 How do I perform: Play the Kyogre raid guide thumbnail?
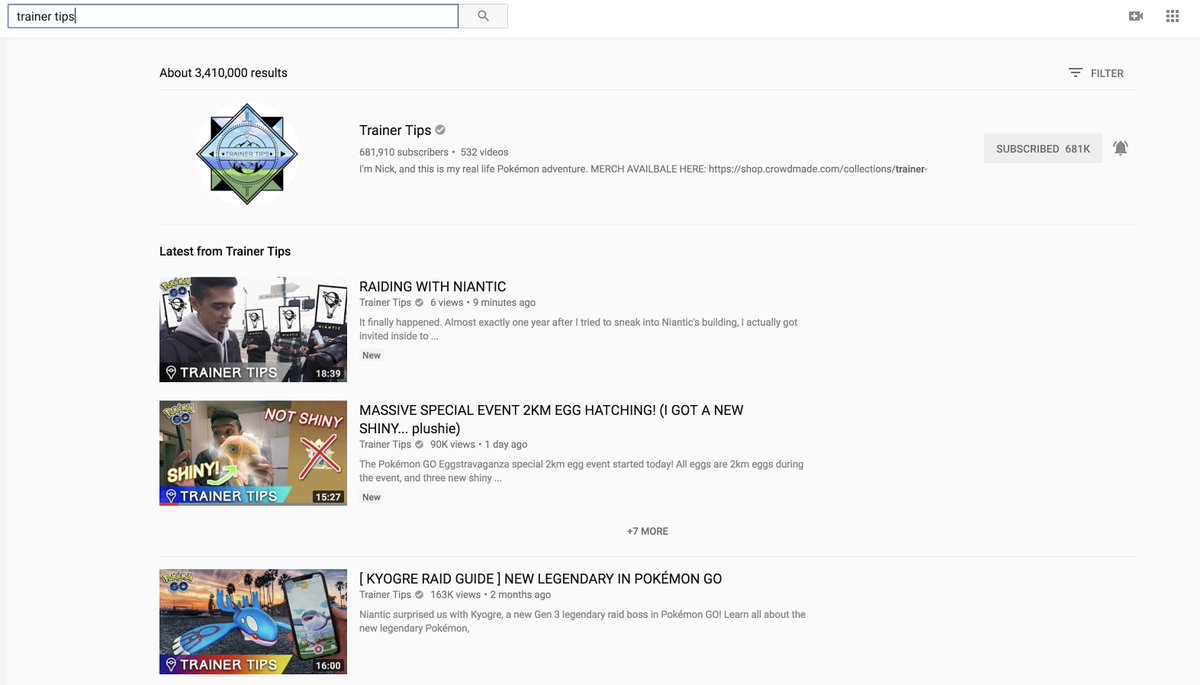click(253, 622)
